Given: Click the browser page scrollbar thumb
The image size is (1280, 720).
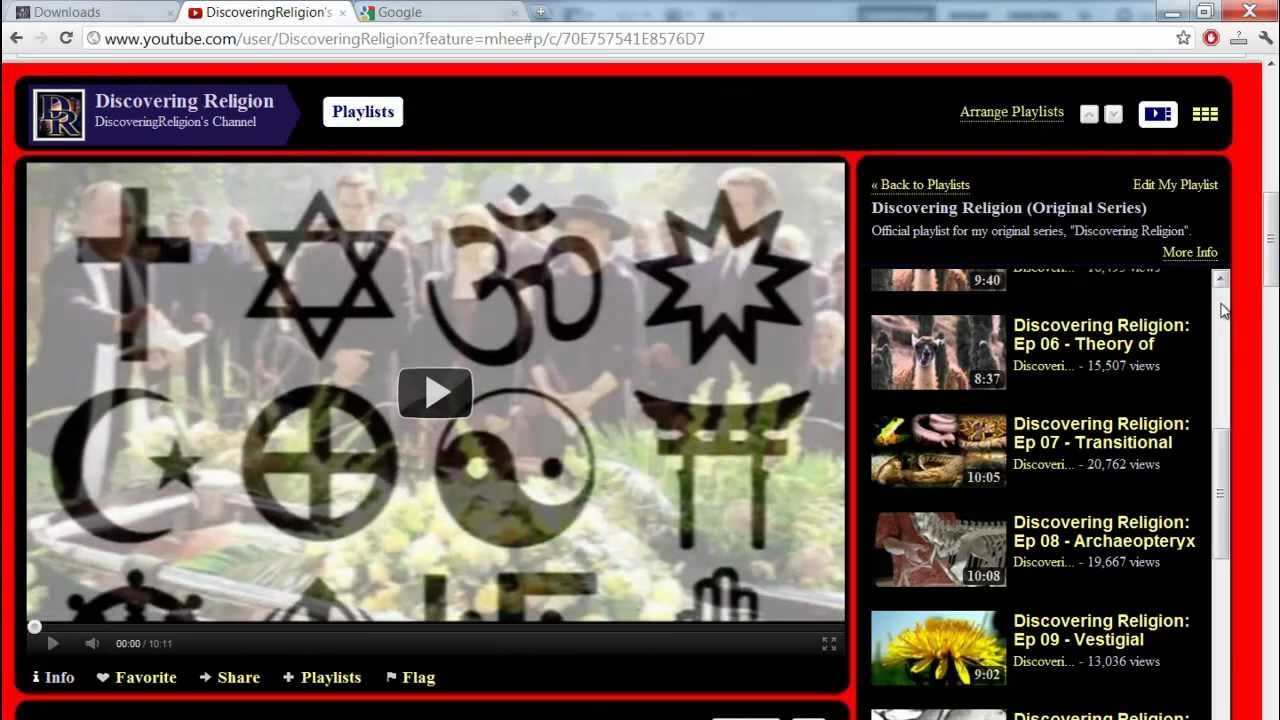Looking at the screenshot, I should pos(1271,238).
